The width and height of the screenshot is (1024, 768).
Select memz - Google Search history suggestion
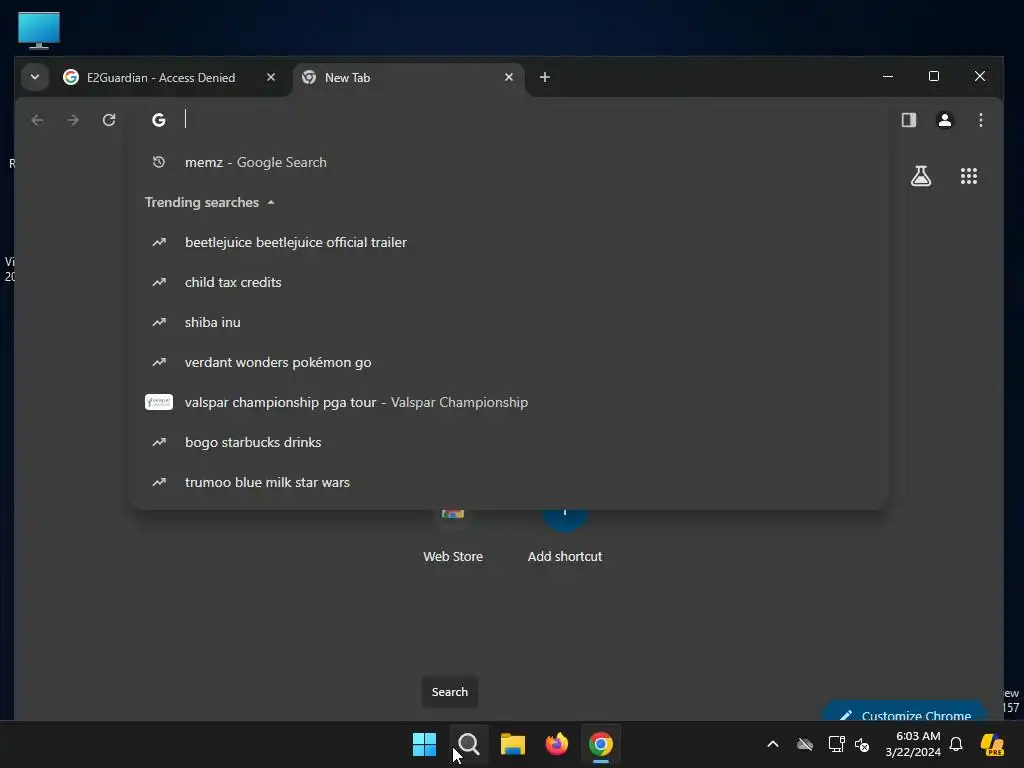point(509,162)
